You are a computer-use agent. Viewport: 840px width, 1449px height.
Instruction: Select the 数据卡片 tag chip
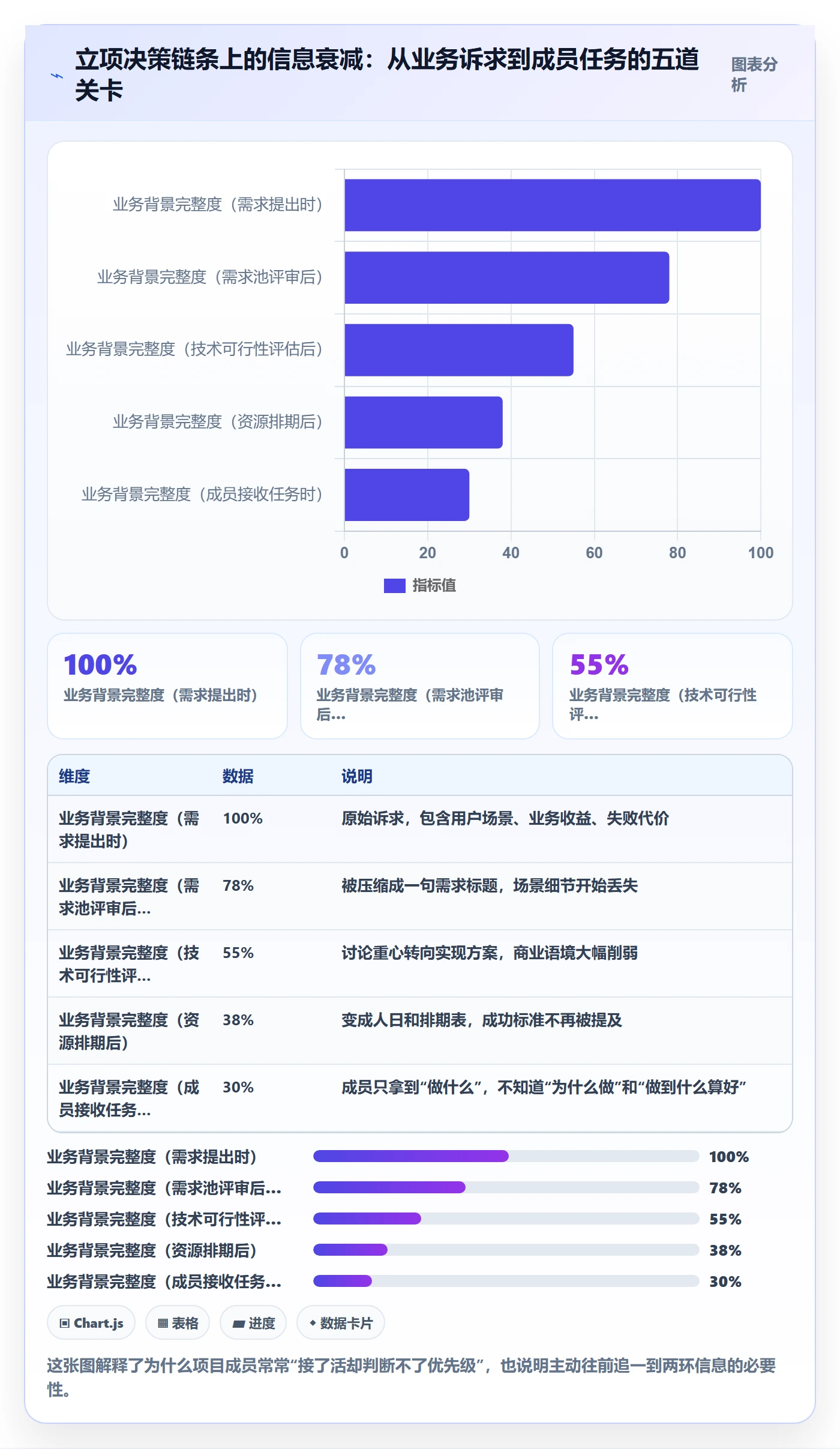[341, 1322]
